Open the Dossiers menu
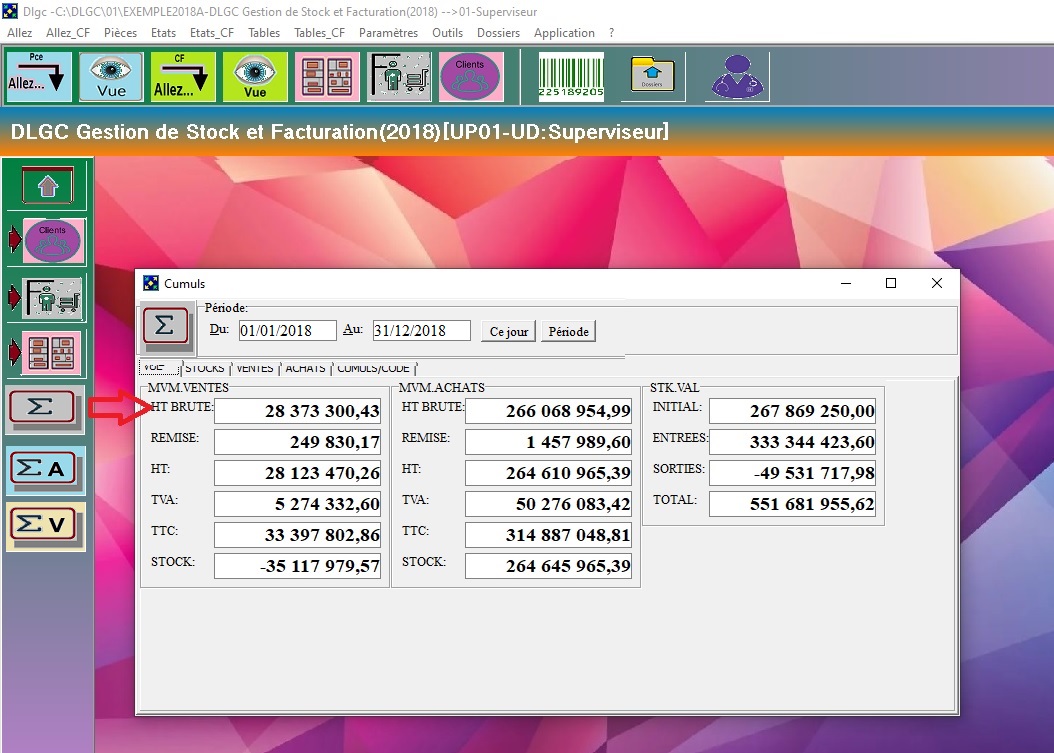This screenshot has width=1054, height=753. (x=498, y=33)
